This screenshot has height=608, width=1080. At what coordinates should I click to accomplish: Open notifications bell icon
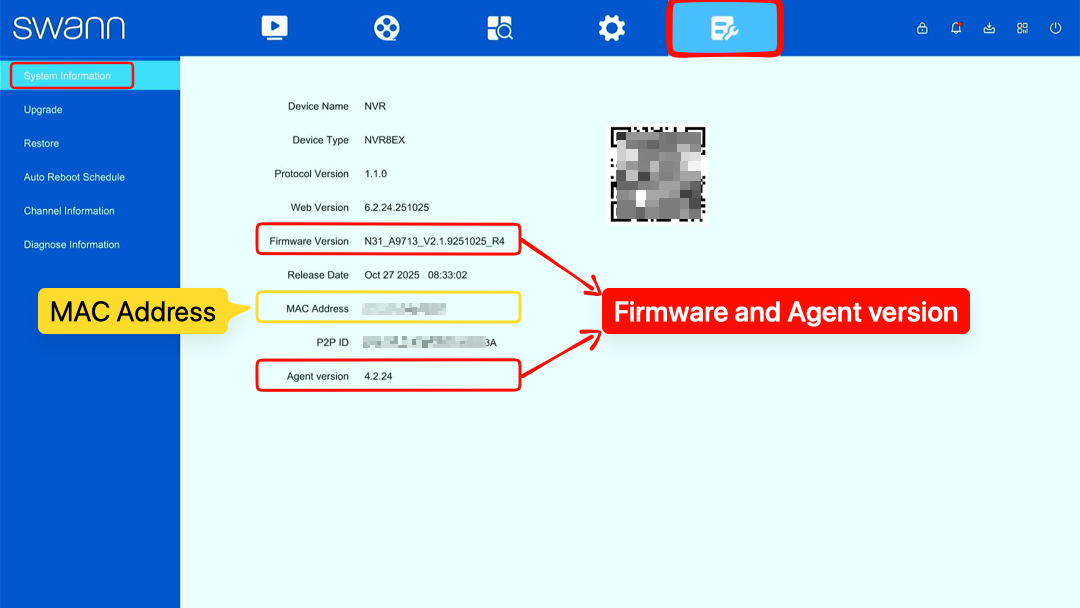tap(955, 28)
